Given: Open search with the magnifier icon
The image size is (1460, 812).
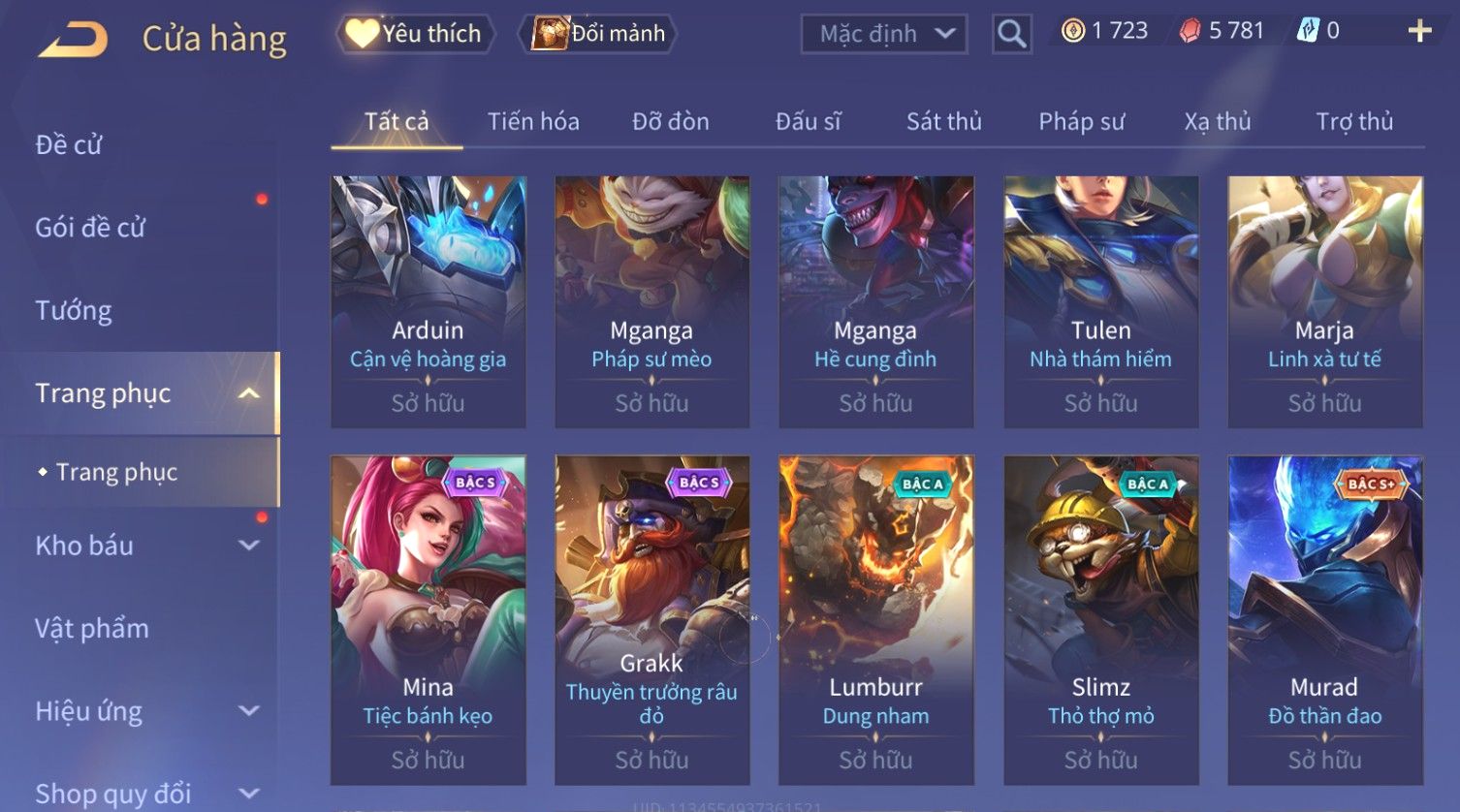Looking at the screenshot, I should point(1011,34).
